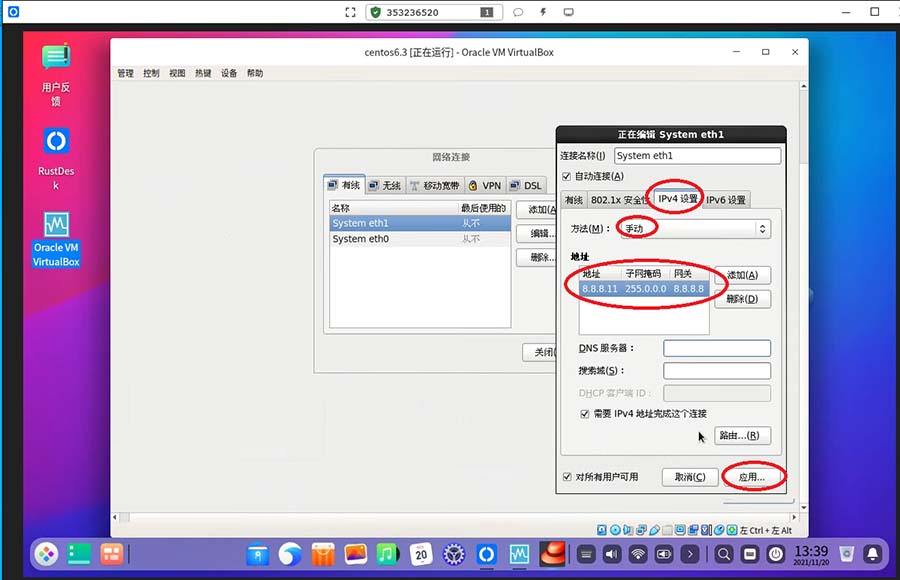Select the RustDesk desktop shortcut
Screen dimensions: 900x580
click(x=56, y=159)
